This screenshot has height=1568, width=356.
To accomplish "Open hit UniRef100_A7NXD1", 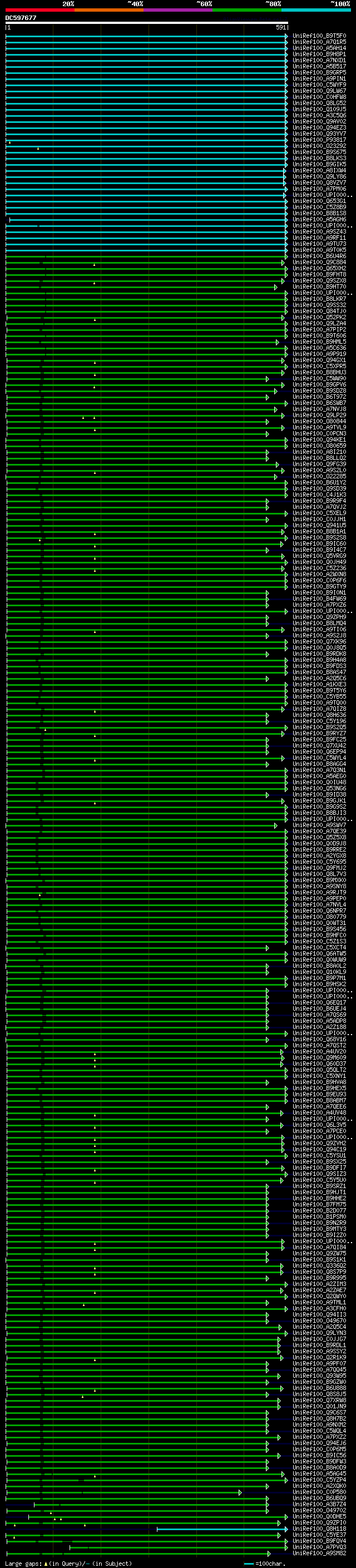I will (x=319, y=60).
